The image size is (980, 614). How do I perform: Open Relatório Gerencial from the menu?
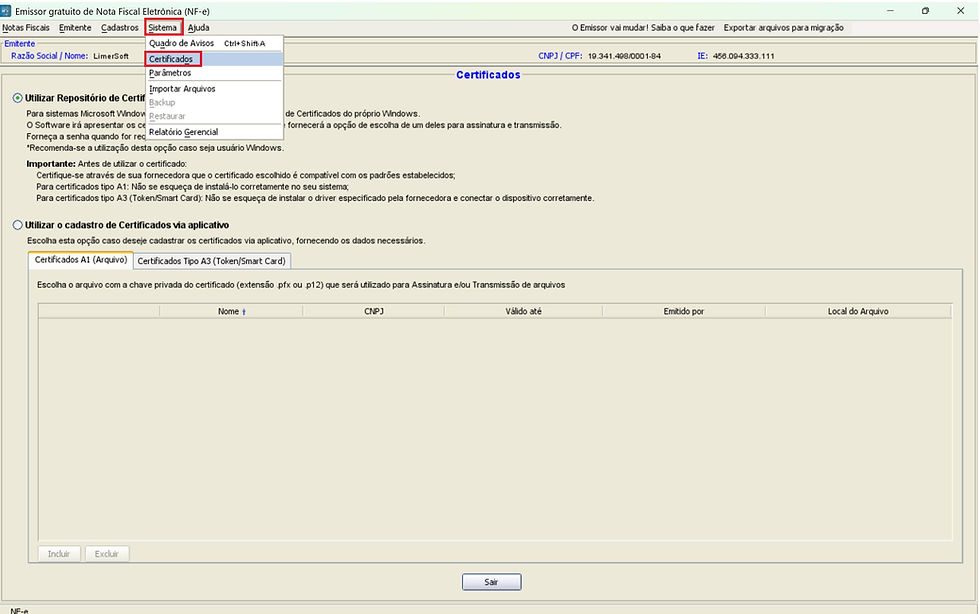[214, 132]
